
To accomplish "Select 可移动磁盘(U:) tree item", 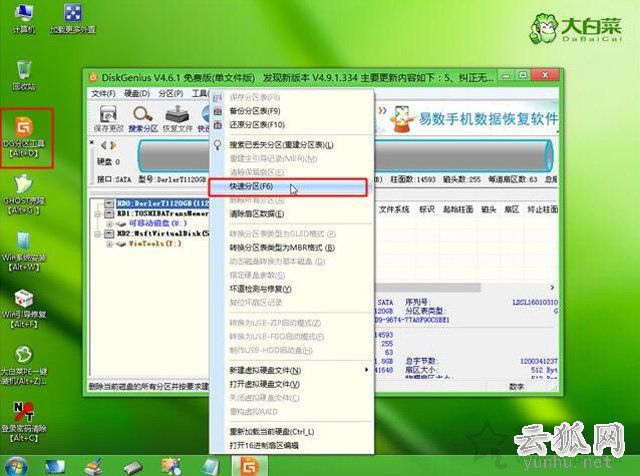I will [x=158, y=223].
